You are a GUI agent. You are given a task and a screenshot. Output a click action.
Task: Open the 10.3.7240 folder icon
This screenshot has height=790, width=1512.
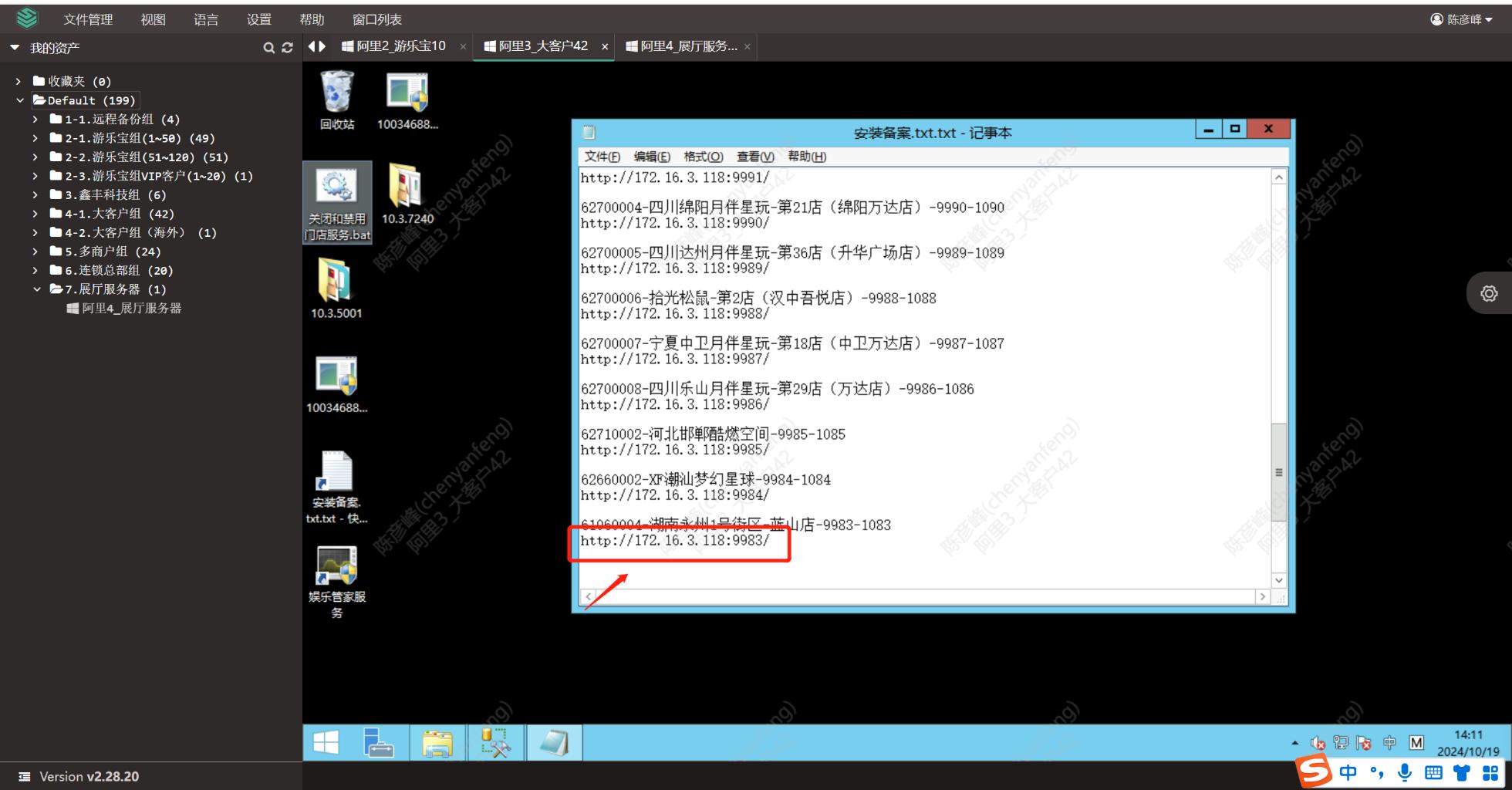tap(407, 194)
